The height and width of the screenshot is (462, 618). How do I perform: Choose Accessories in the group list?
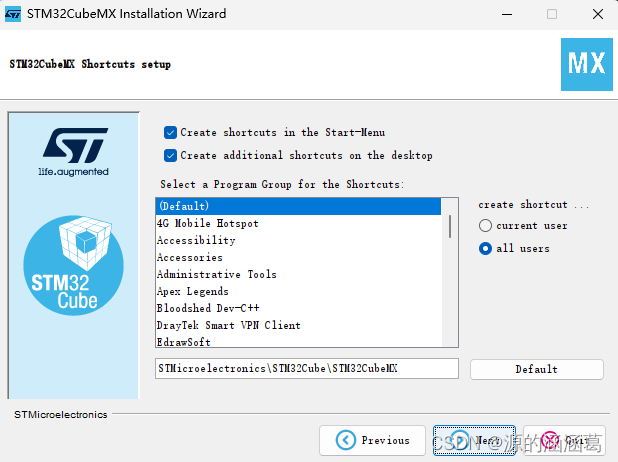click(298, 257)
